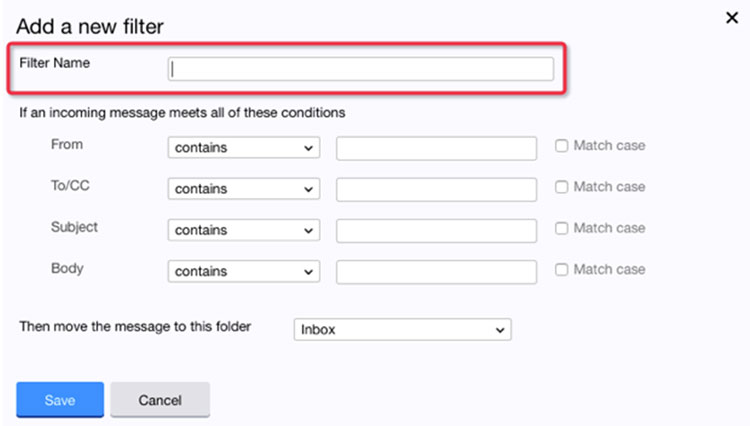Image resolution: width=750 pixels, height=426 pixels.
Task: Open the From condition dropdown
Action: [243, 148]
